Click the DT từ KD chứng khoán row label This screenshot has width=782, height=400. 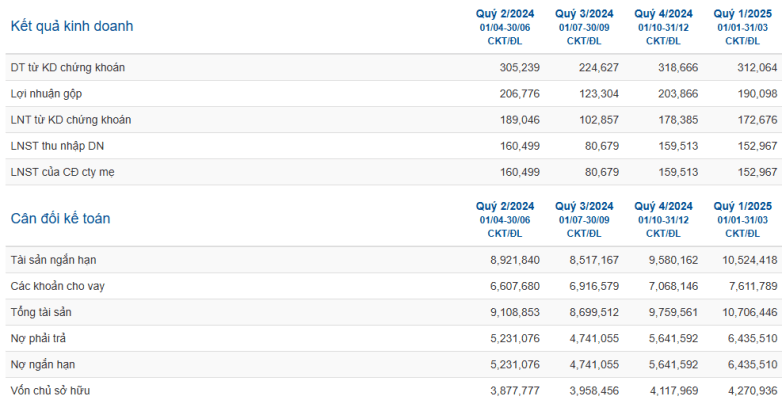pyautogui.click(x=68, y=67)
